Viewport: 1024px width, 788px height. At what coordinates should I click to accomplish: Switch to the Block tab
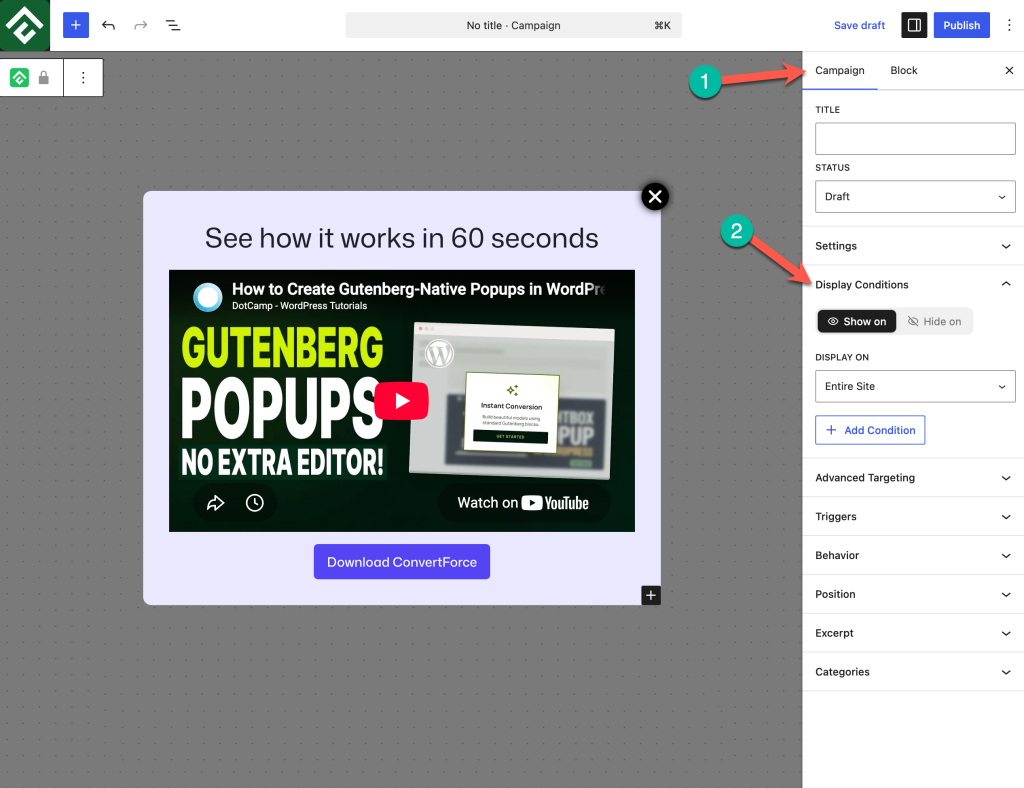(903, 70)
